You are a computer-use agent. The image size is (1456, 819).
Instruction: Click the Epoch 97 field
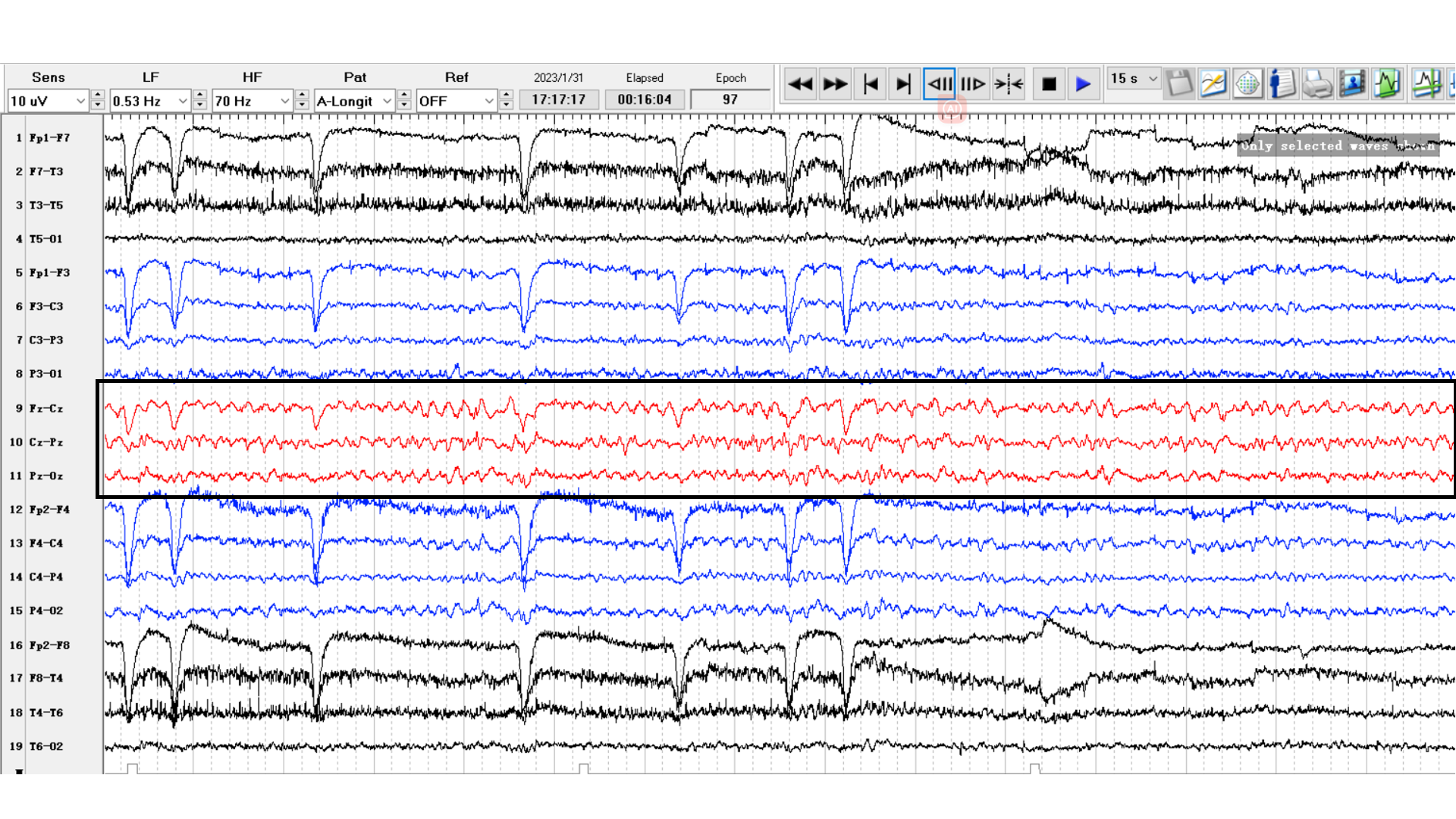(730, 99)
